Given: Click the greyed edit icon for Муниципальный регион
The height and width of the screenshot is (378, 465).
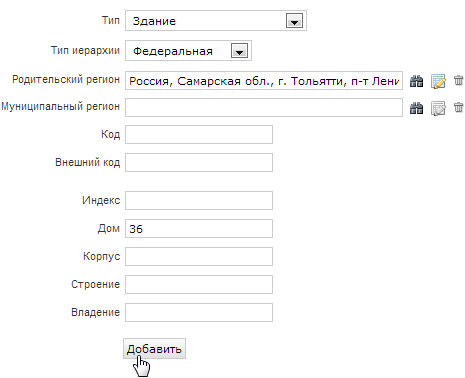Looking at the screenshot, I should coord(438,108).
